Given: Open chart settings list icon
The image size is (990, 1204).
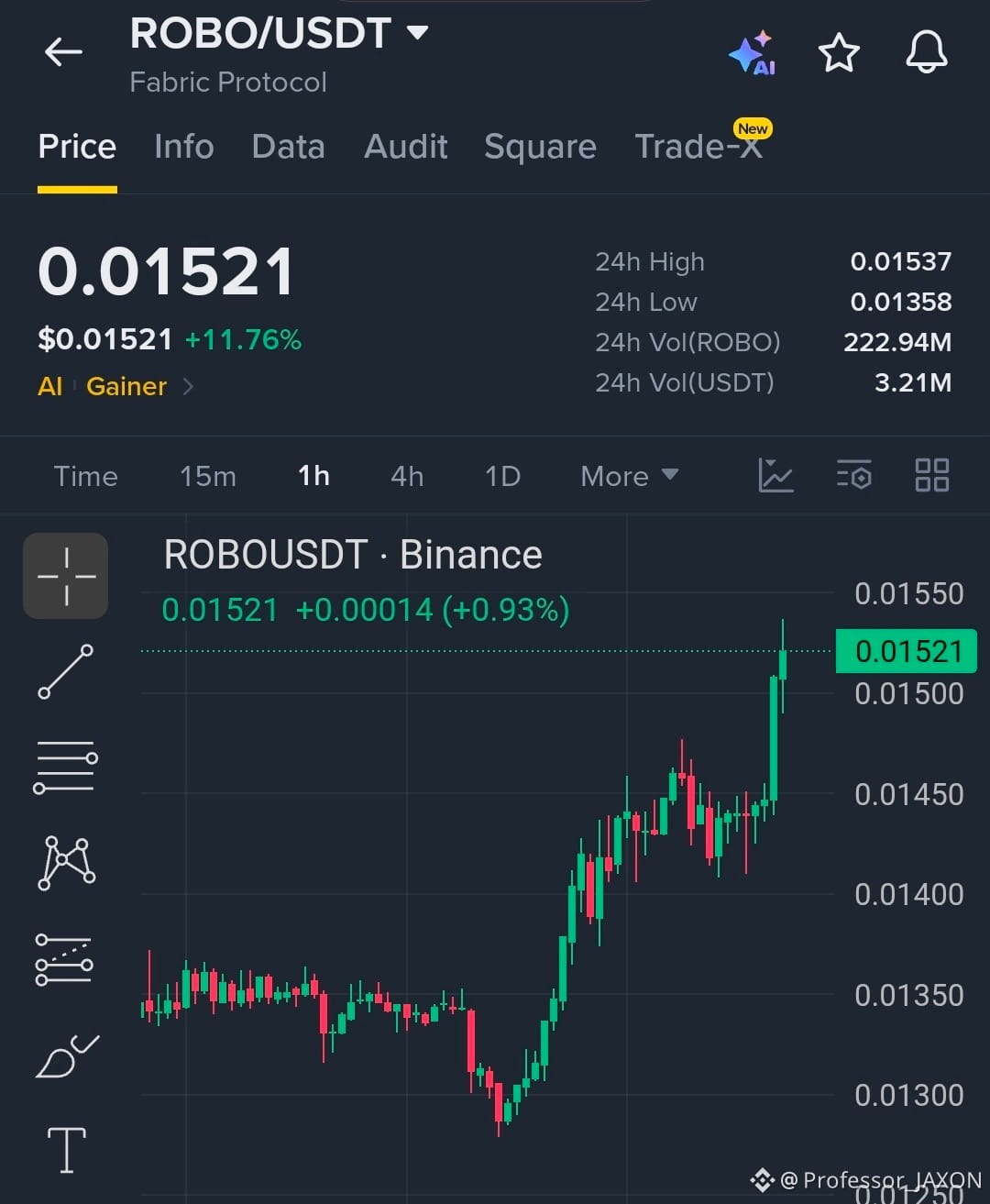Looking at the screenshot, I should (x=854, y=476).
